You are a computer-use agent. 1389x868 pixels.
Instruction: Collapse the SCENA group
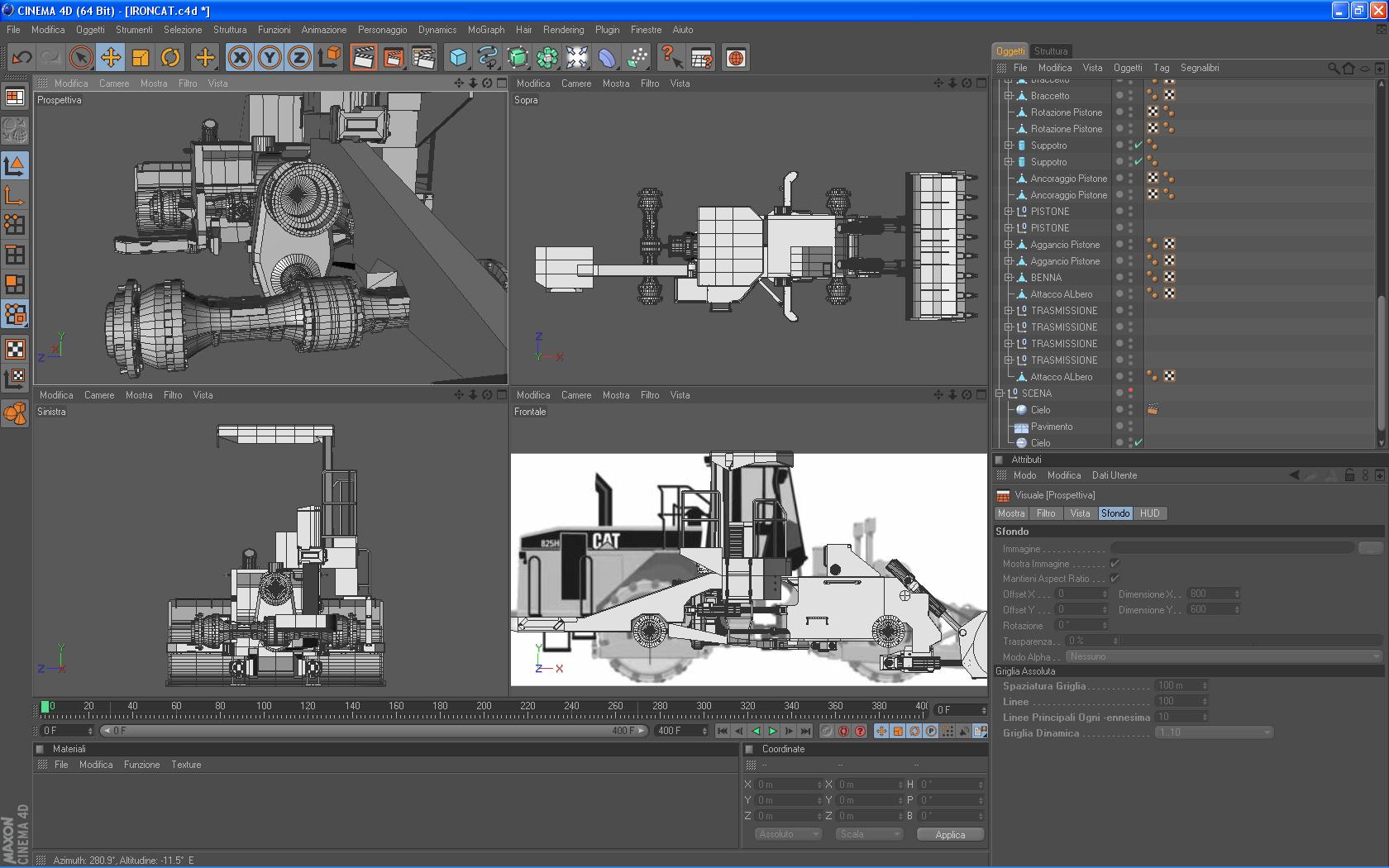coord(1000,393)
